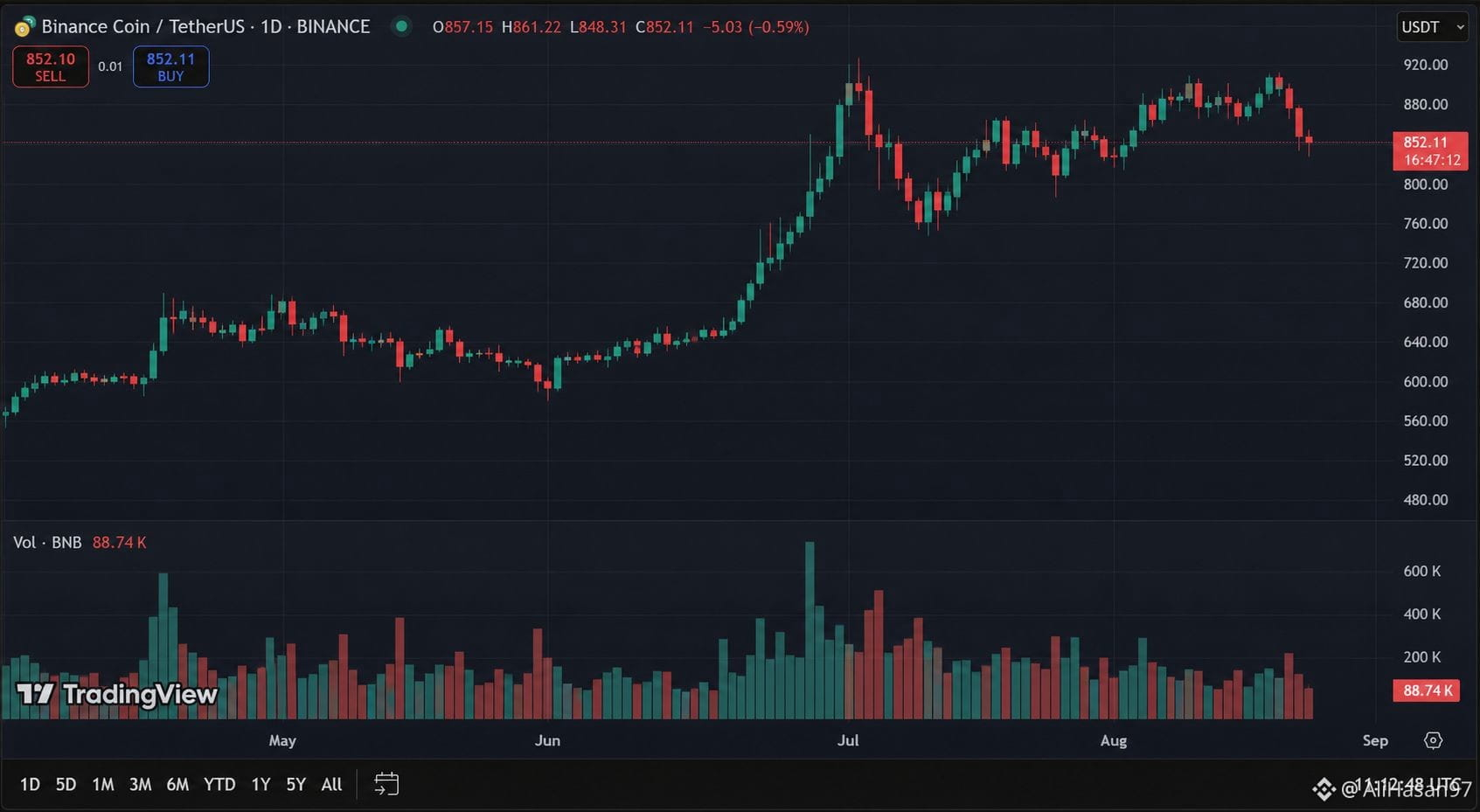Switch to the 5D time range
1480x812 pixels.
(x=66, y=784)
